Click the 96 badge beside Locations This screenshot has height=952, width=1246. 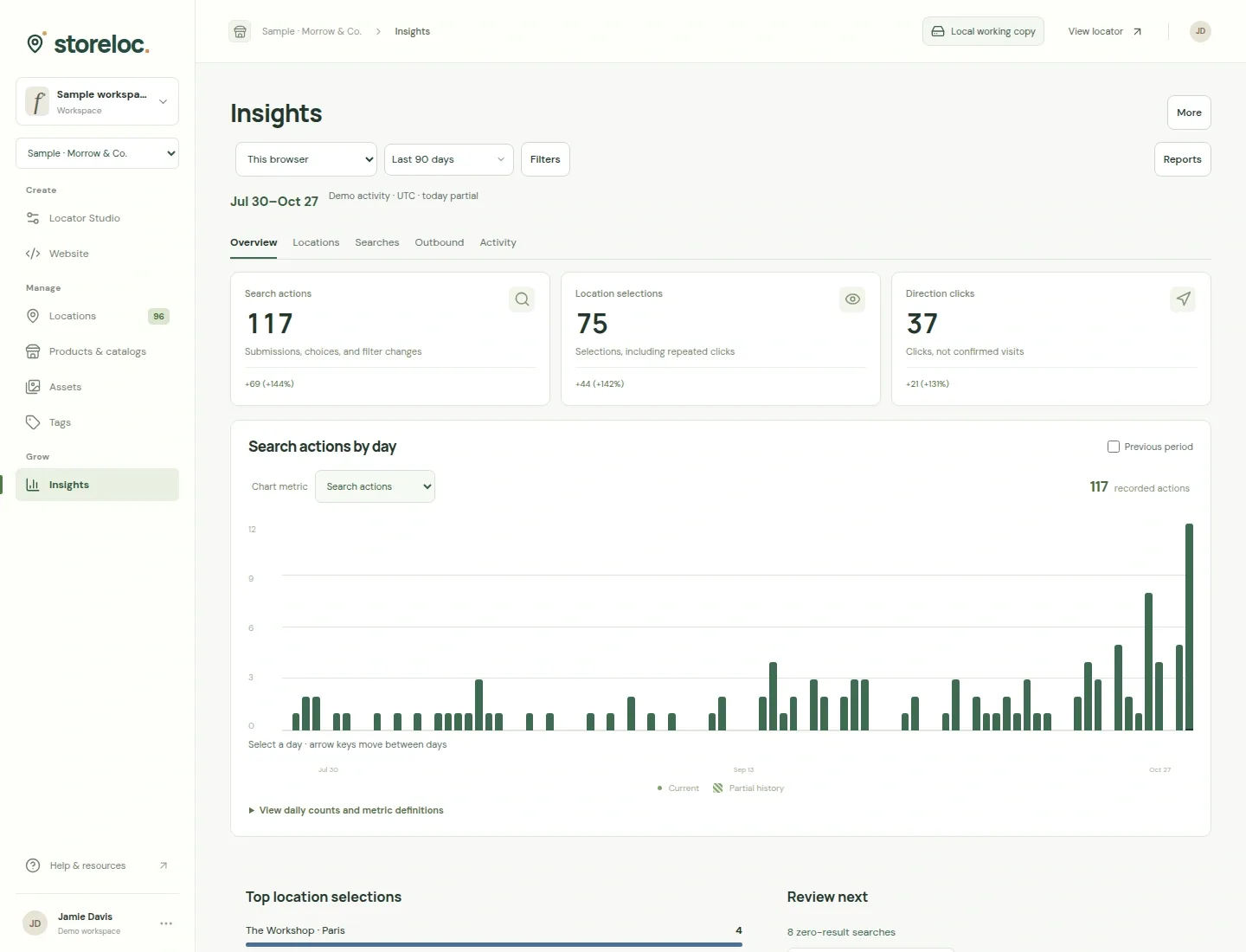[158, 316]
